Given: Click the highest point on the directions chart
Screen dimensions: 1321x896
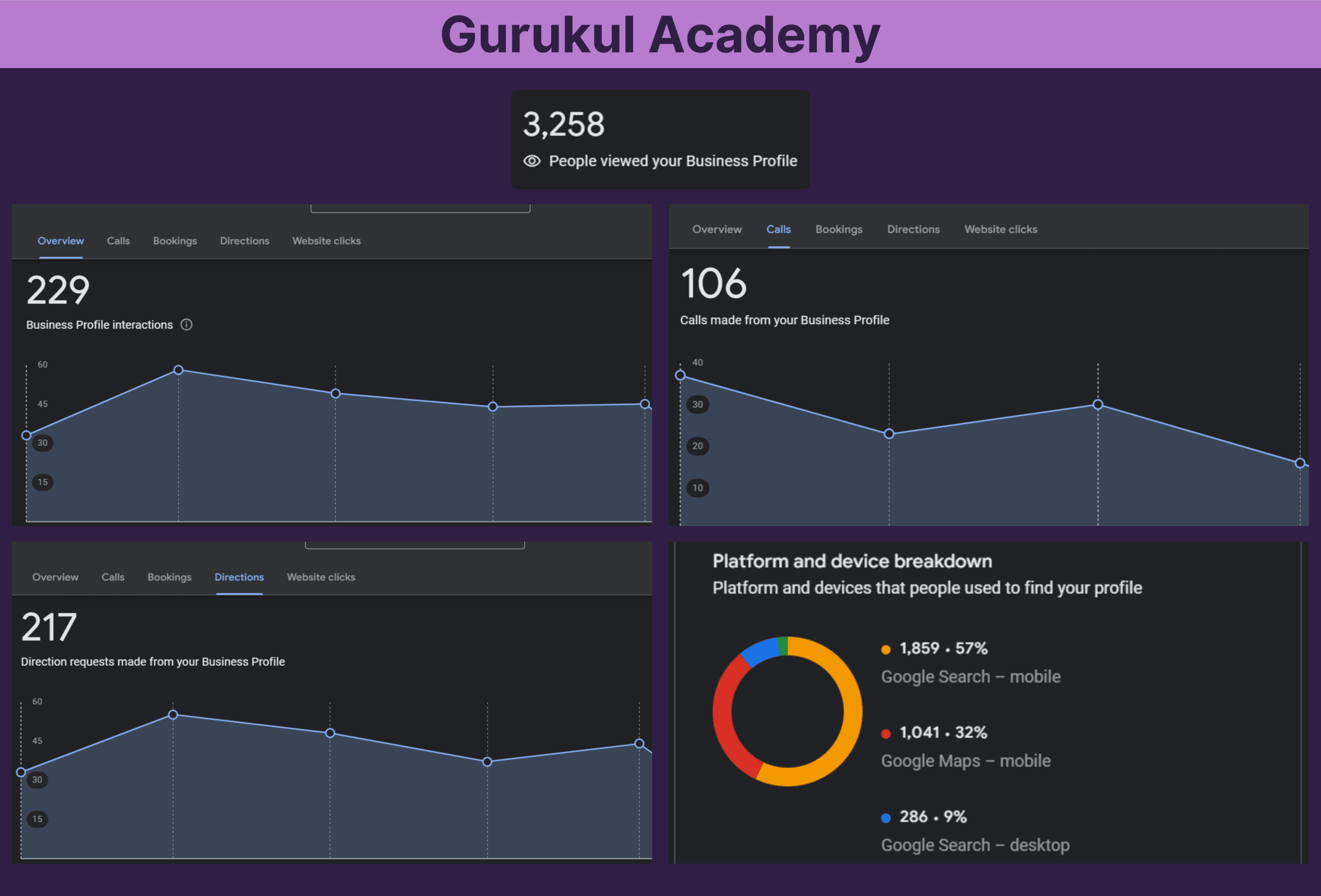Looking at the screenshot, I should 173,715.
